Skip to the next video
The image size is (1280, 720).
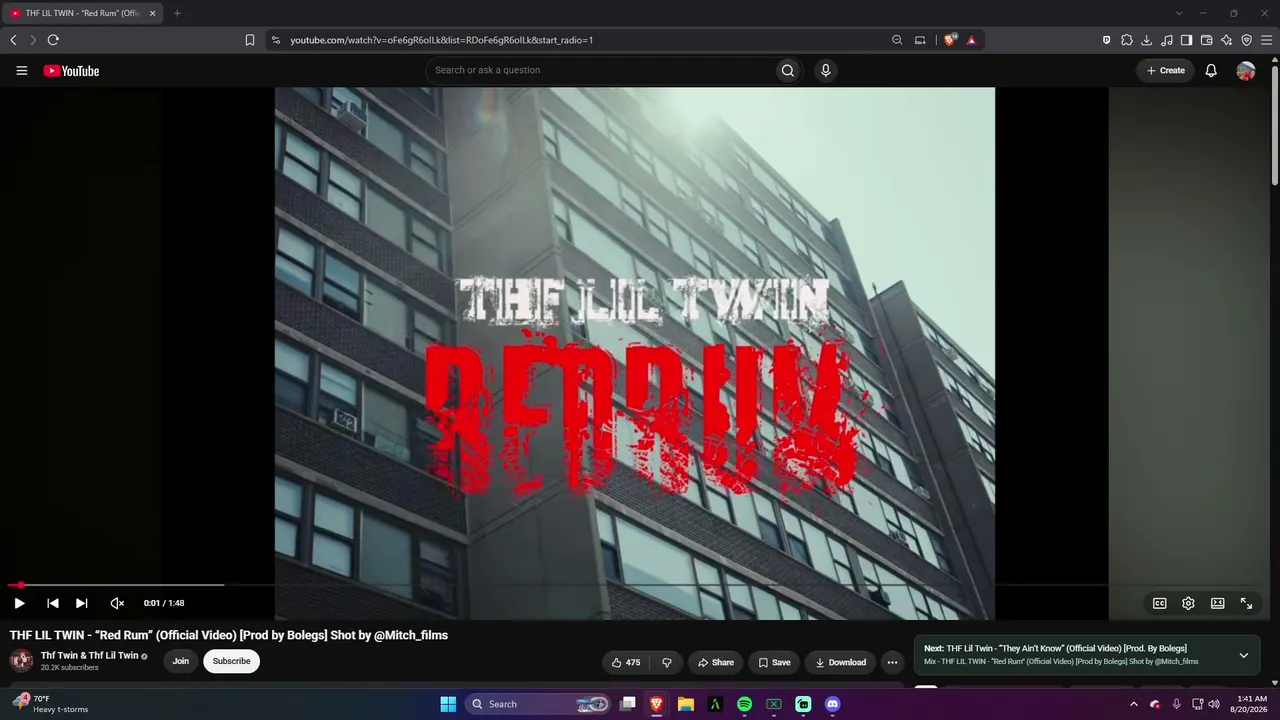(82, 603)
